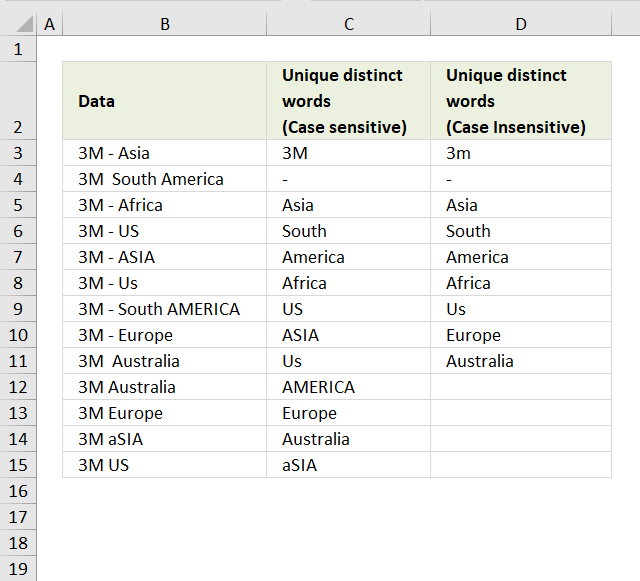Click the dash cell in column D
This screenshot has height=581, width=640.
(x=521, y=179)
